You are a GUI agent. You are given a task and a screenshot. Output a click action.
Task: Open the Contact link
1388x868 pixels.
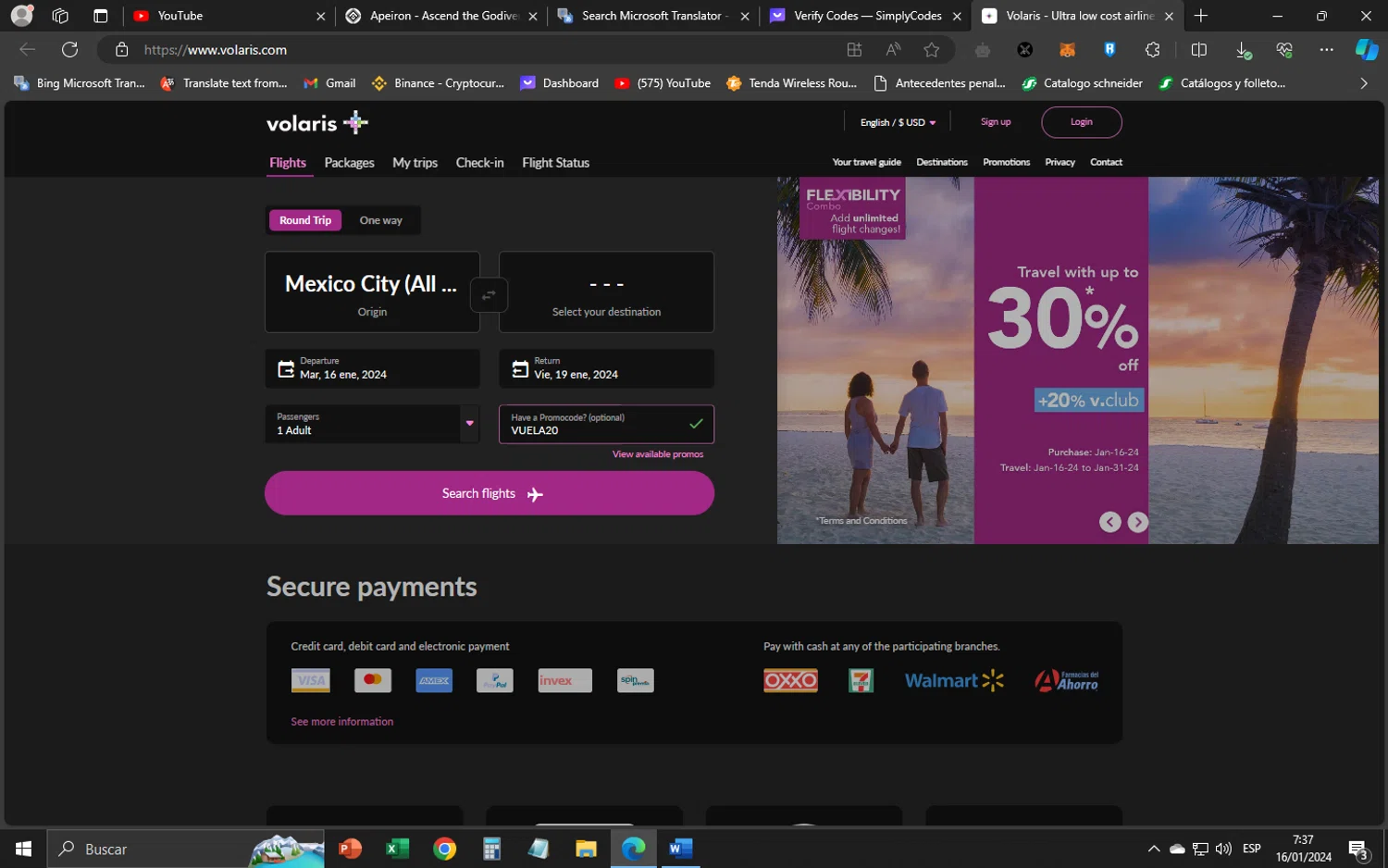[x=1106, y=162]
